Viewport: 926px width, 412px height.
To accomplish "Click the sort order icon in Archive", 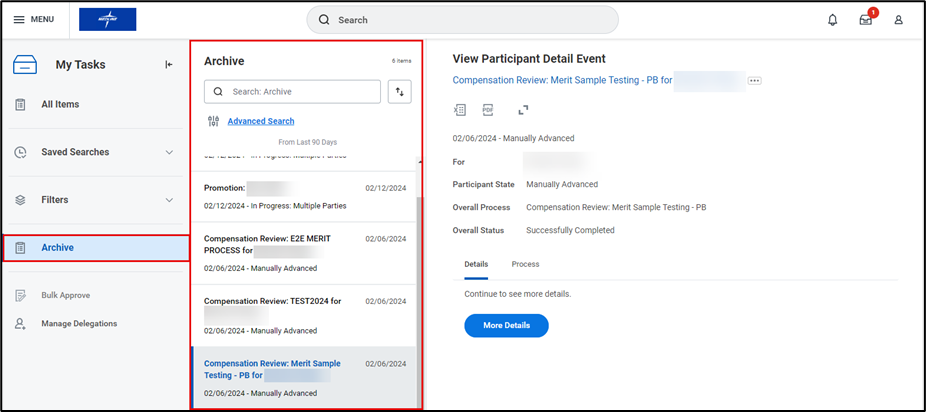I will (x=400, y=92).
